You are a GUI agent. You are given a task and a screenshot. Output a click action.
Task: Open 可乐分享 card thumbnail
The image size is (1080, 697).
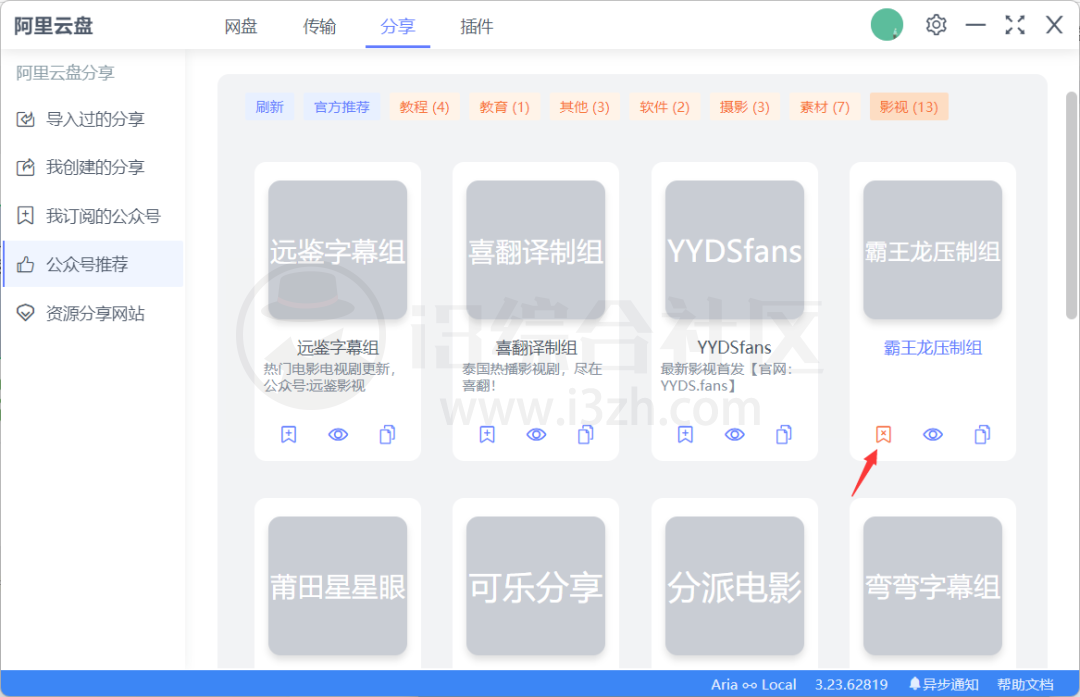coord(536,586)
